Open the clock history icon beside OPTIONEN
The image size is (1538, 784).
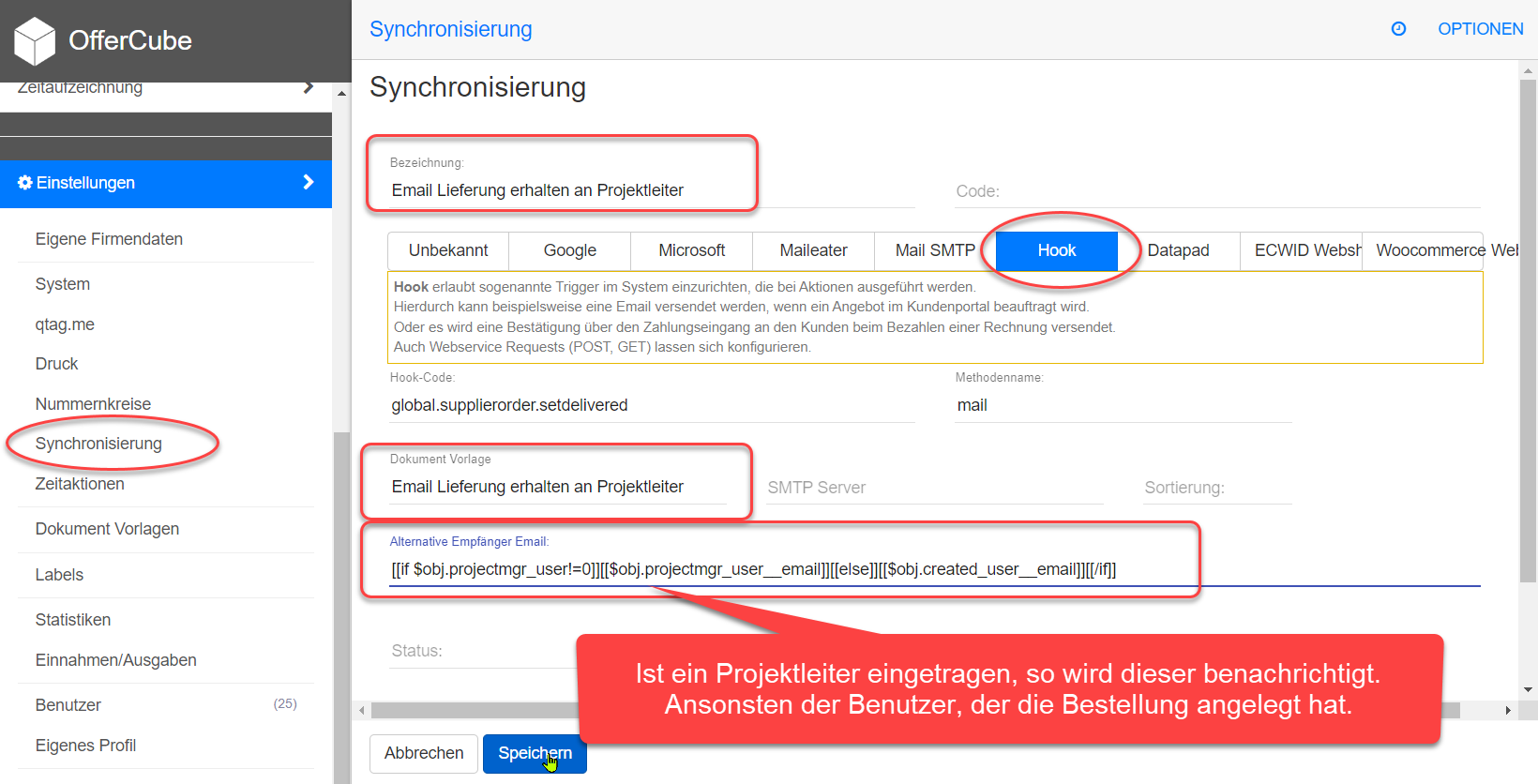[1398, 29]
